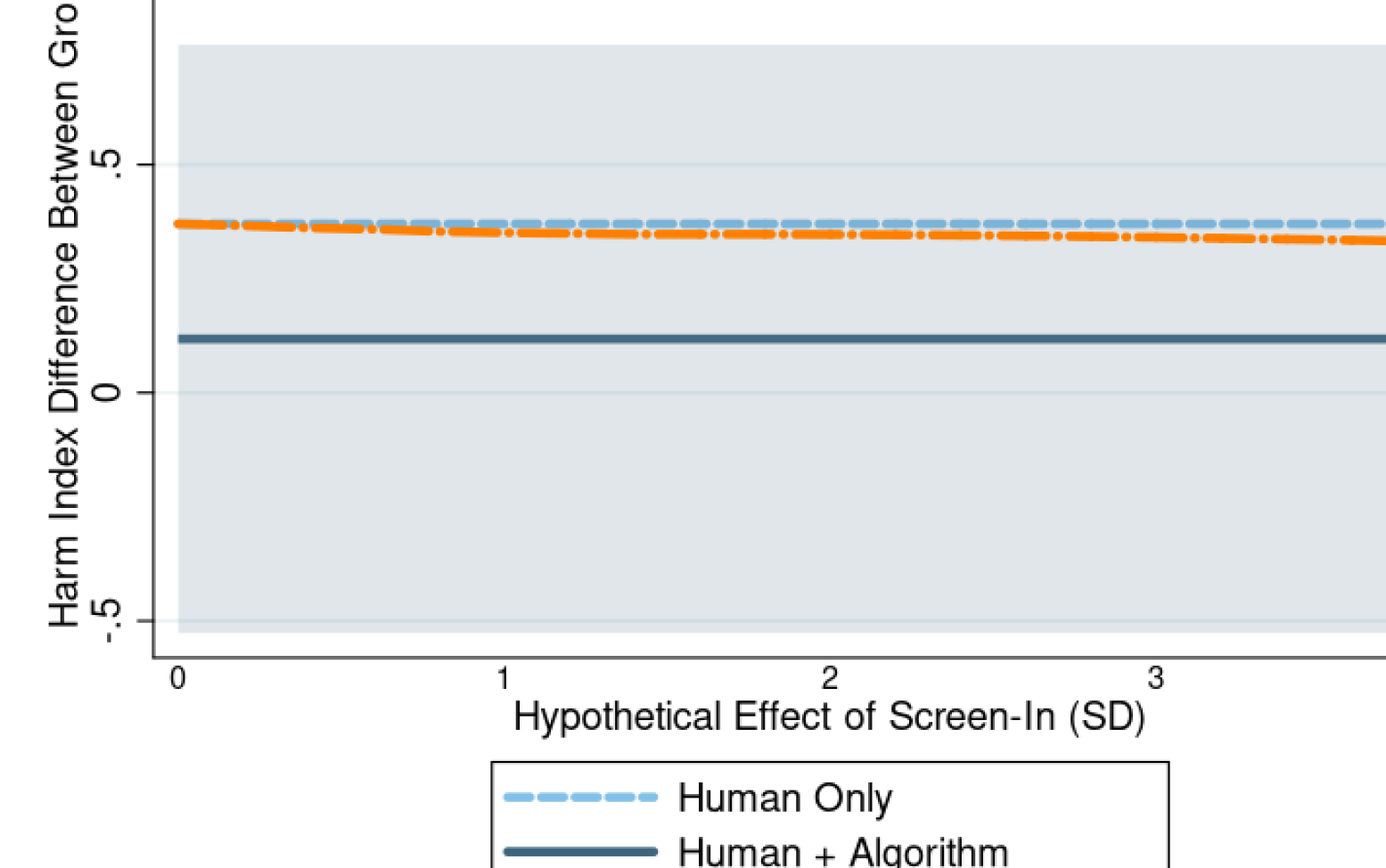Viewport: 1386px width, 868px height.
Task: Click the "Human Only" legend label
Action: click(784, 798)
